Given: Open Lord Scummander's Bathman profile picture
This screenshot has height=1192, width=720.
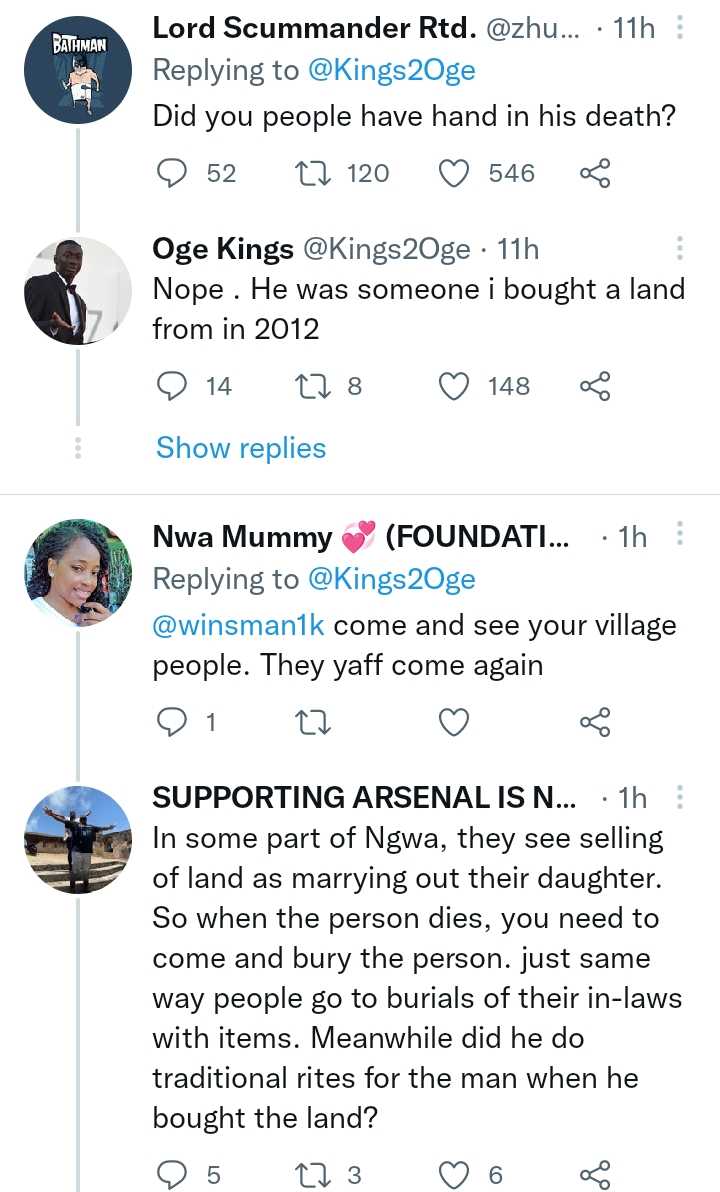Looking at the screenshot, I should tap(78, 71).
